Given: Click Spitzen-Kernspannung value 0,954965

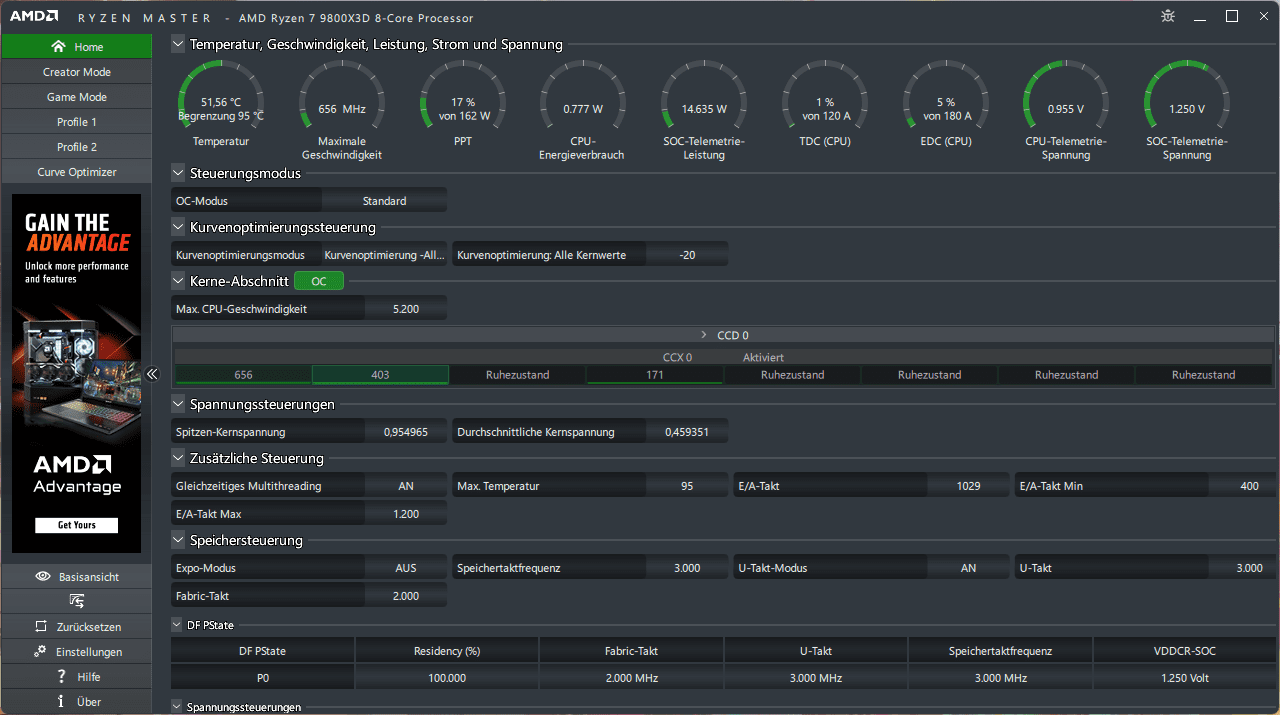Looking at the screenshot, I should pos(406,432).
